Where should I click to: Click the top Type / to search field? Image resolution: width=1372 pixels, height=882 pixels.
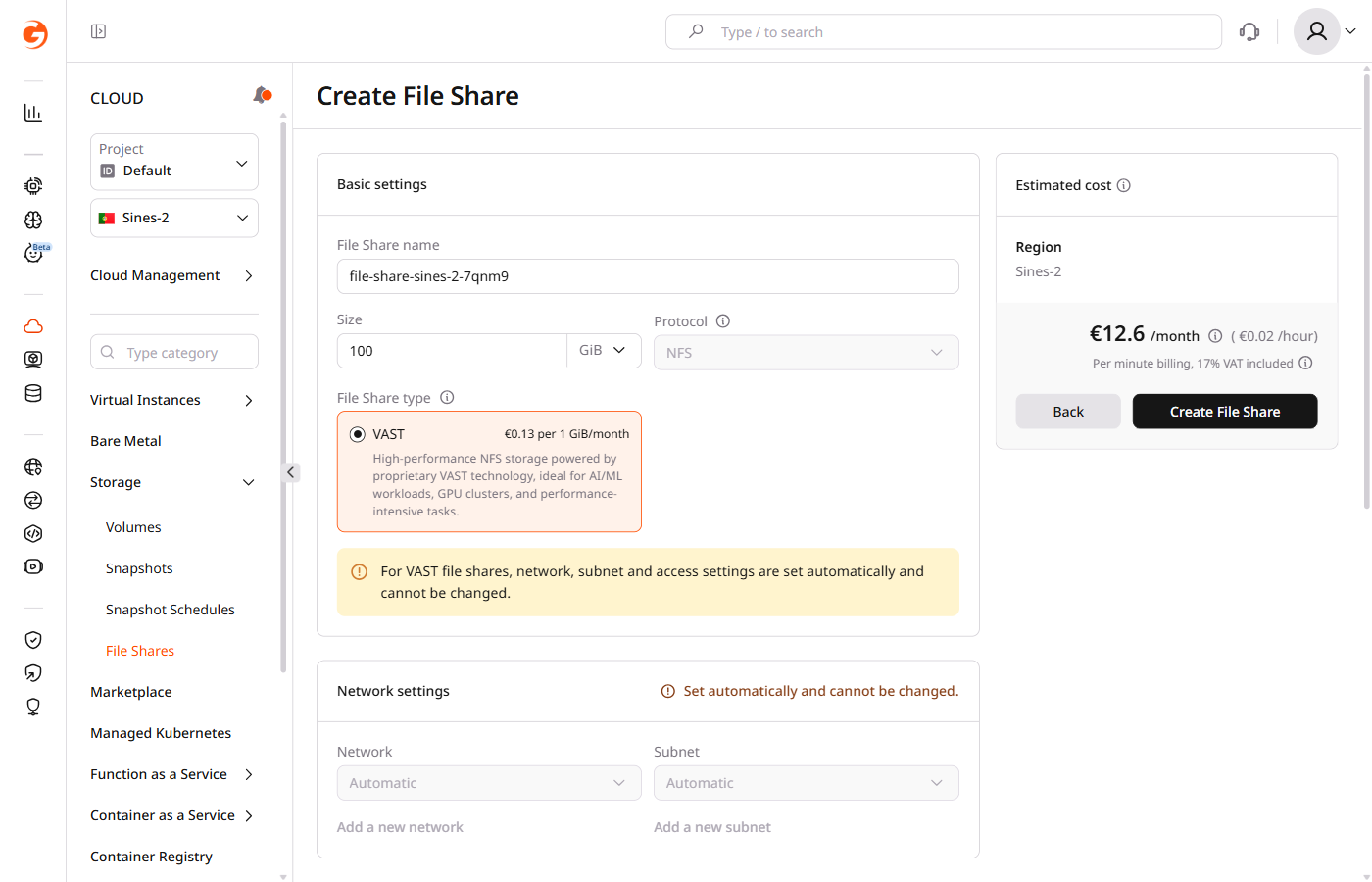pos(944,31)
